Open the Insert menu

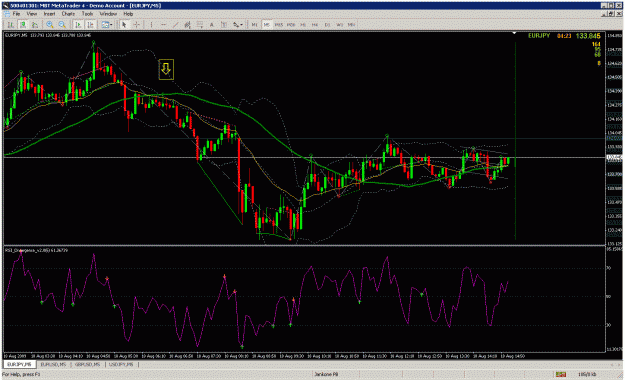(x=49, y=14)
